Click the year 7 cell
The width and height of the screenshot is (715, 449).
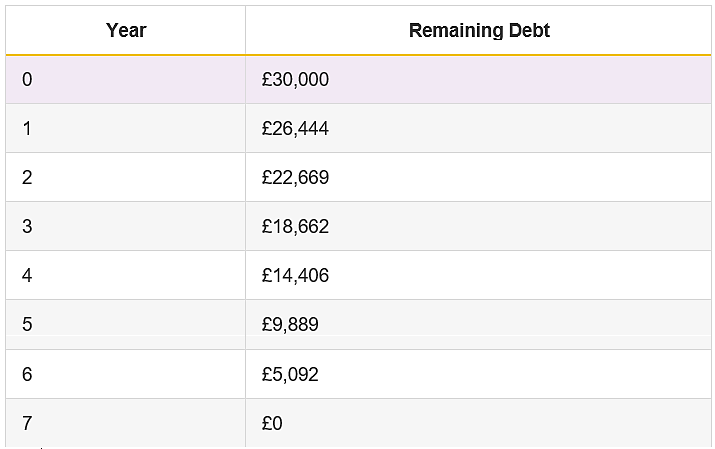coord(125,423)
